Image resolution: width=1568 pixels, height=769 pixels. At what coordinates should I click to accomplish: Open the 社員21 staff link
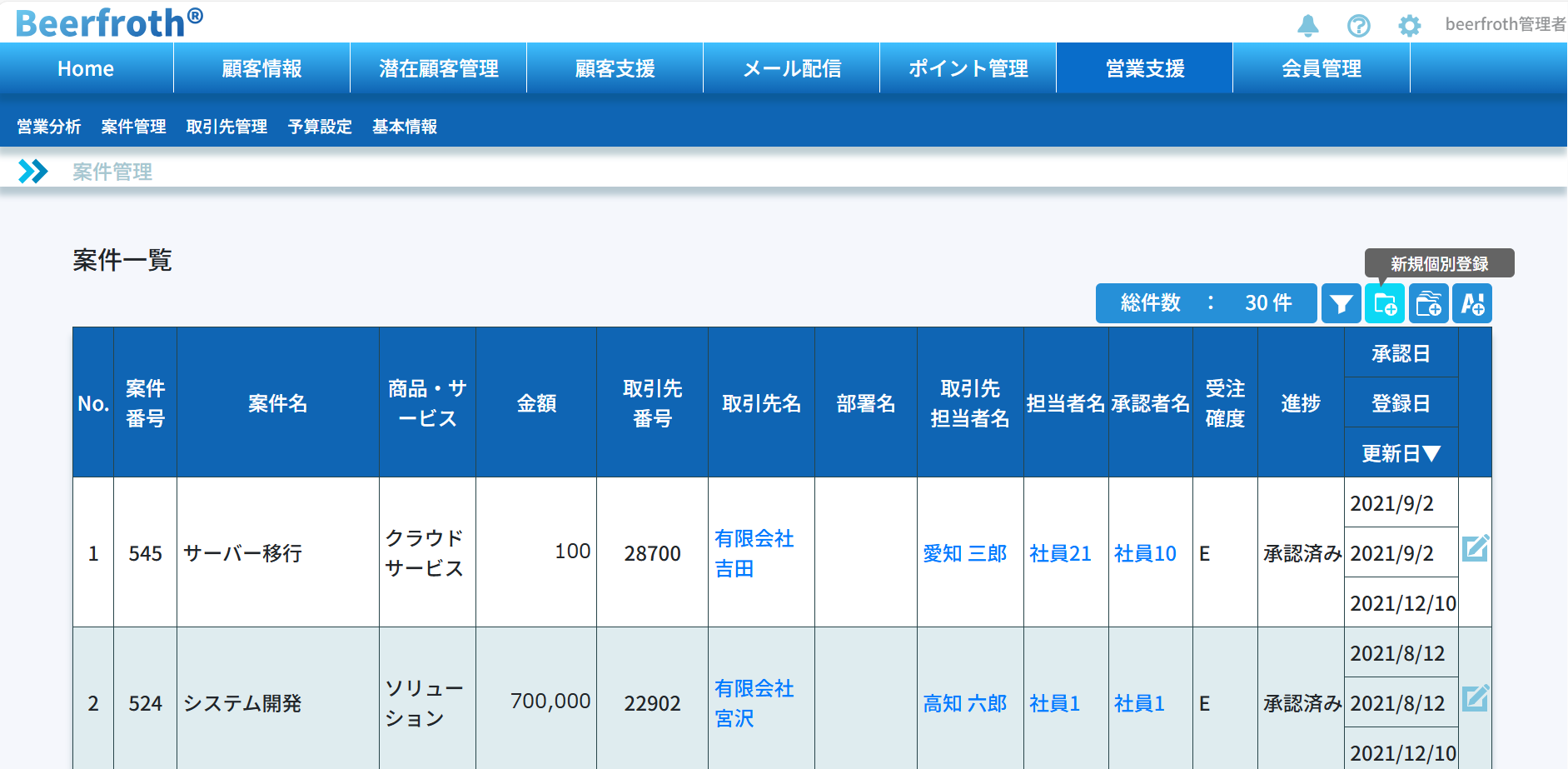click(x=1060, y=553)
